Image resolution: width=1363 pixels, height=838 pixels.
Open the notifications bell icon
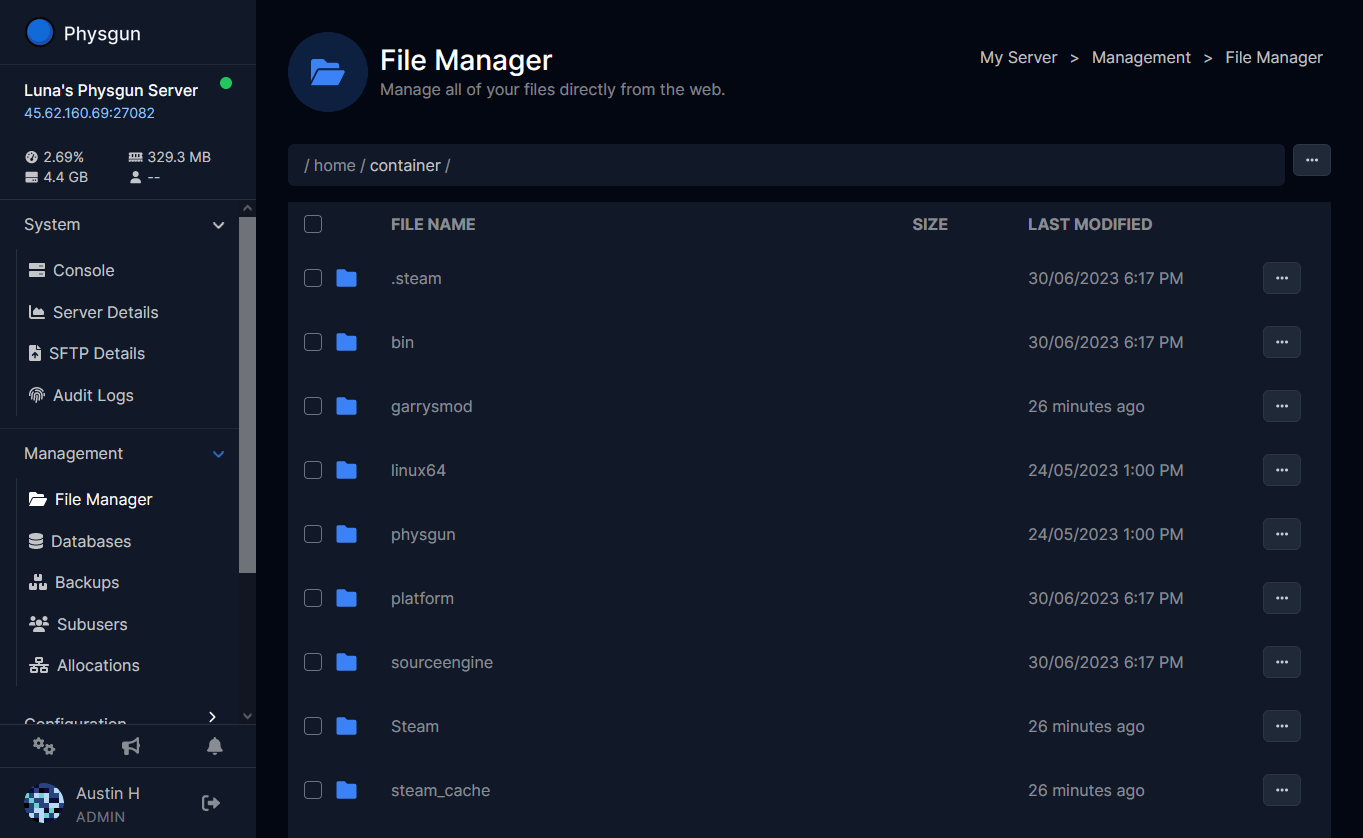(214, 746)
